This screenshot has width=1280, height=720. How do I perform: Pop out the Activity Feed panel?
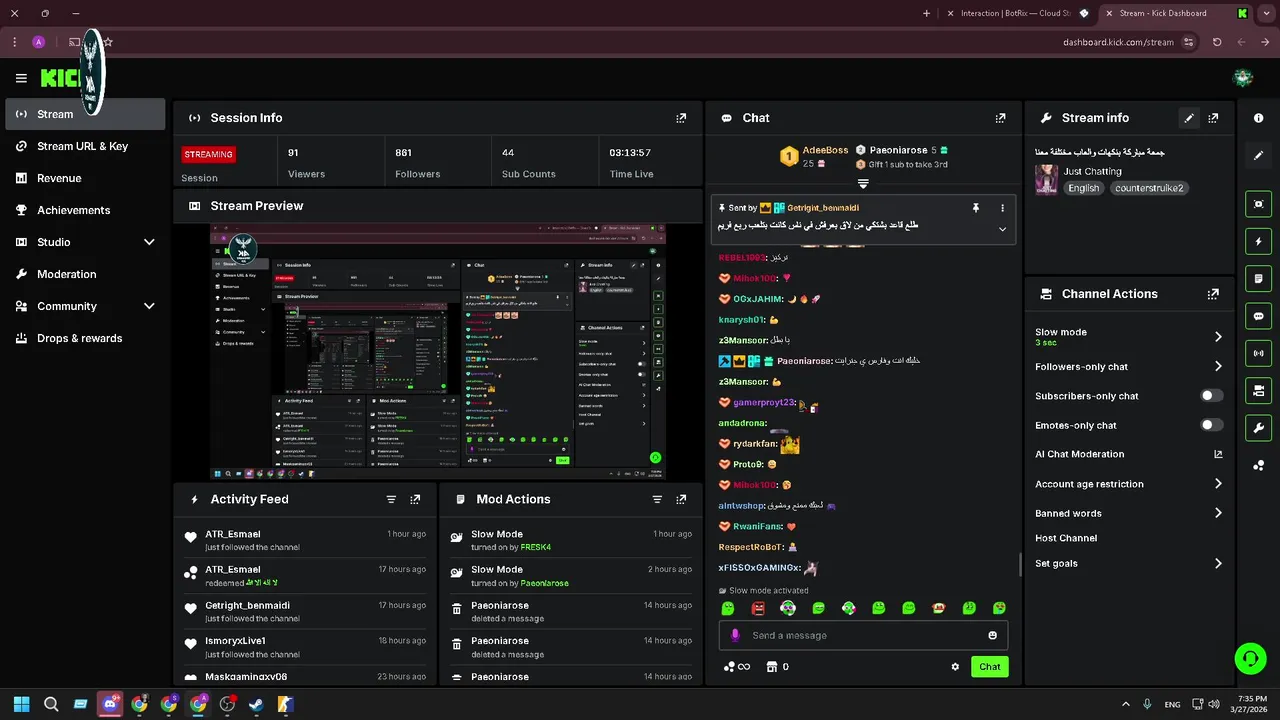point(415,499)
